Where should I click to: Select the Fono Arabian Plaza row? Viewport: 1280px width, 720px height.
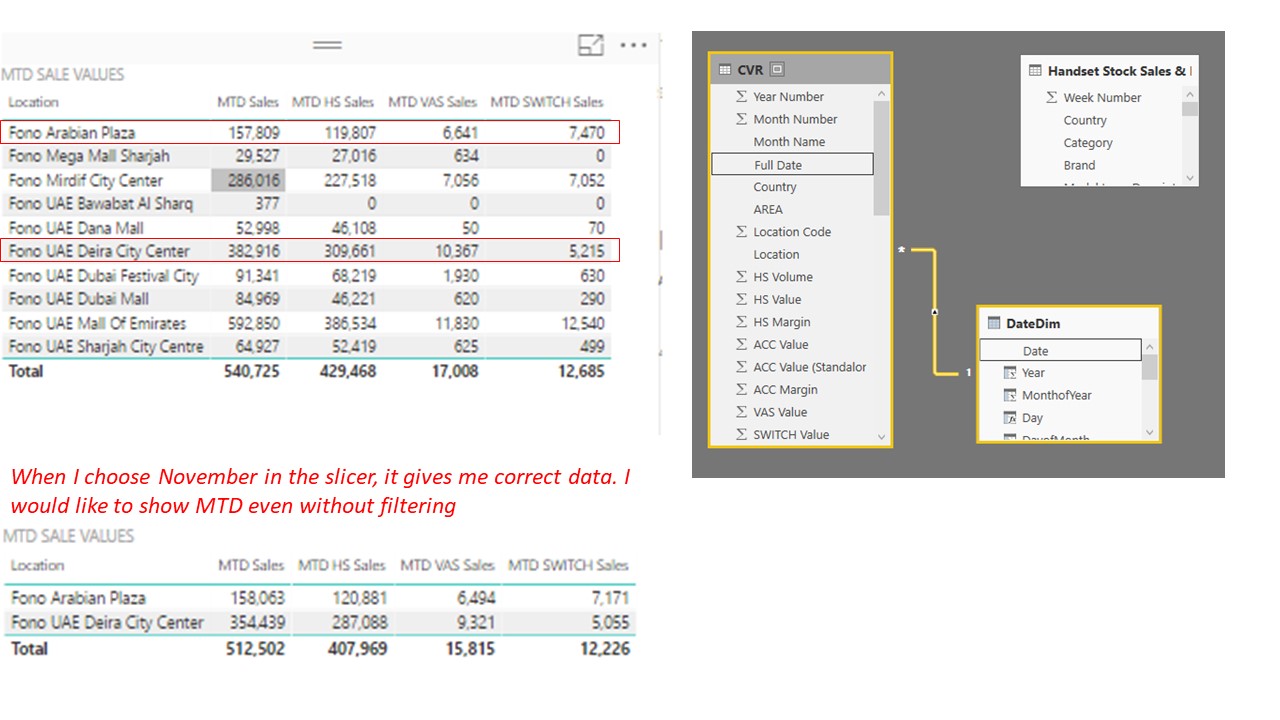point(310,132)
